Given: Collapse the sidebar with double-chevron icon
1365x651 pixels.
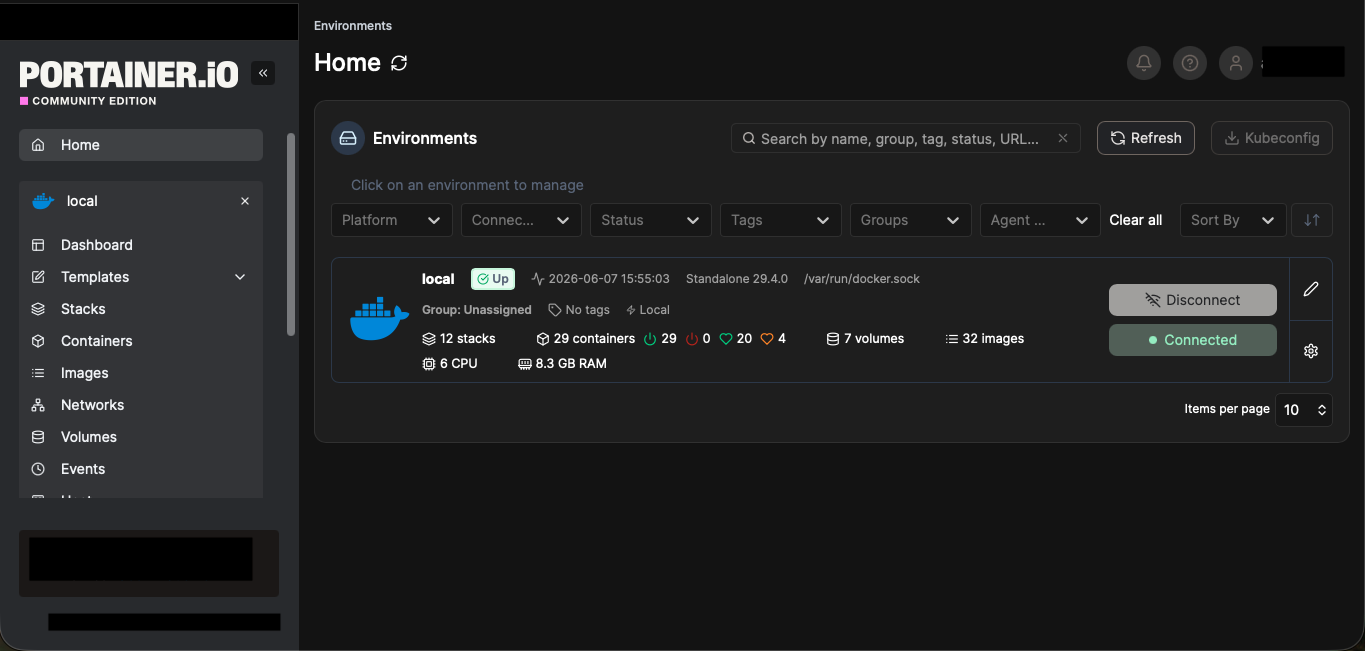Looking at the screenshot, I should coord(263,73).
